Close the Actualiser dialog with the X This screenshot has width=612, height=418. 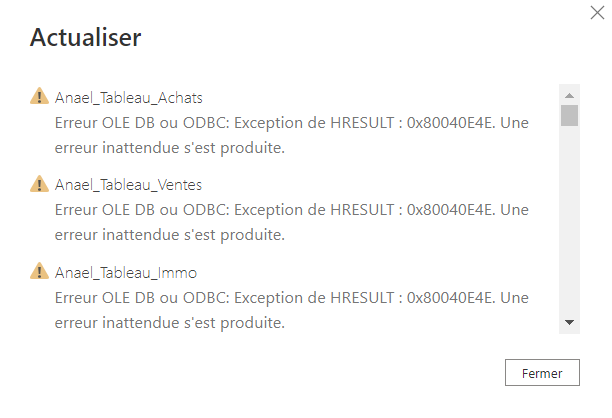tap(597, 12)
